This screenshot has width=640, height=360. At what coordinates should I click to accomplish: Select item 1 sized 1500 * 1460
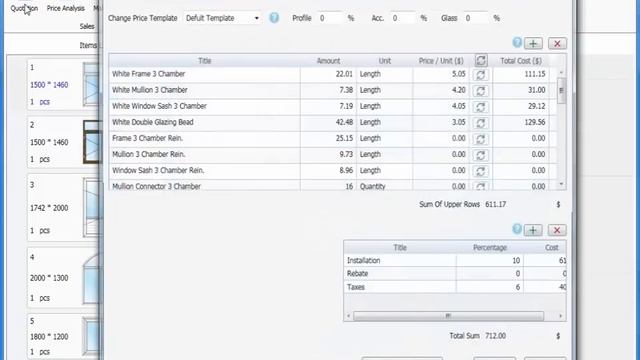63,84
